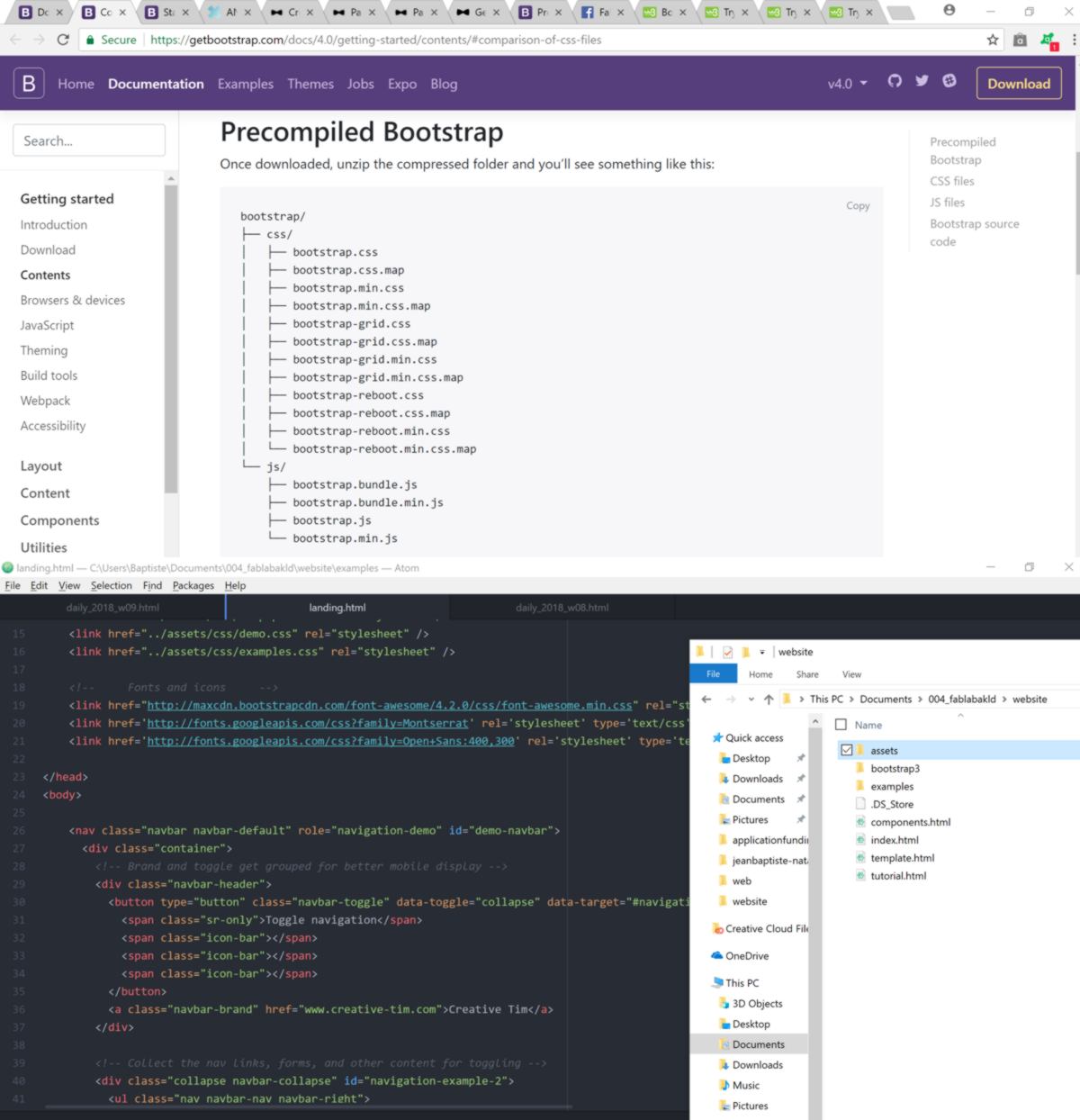1080x1120 pixels.
Task: Select template.html in the file list
Action: 903,858
